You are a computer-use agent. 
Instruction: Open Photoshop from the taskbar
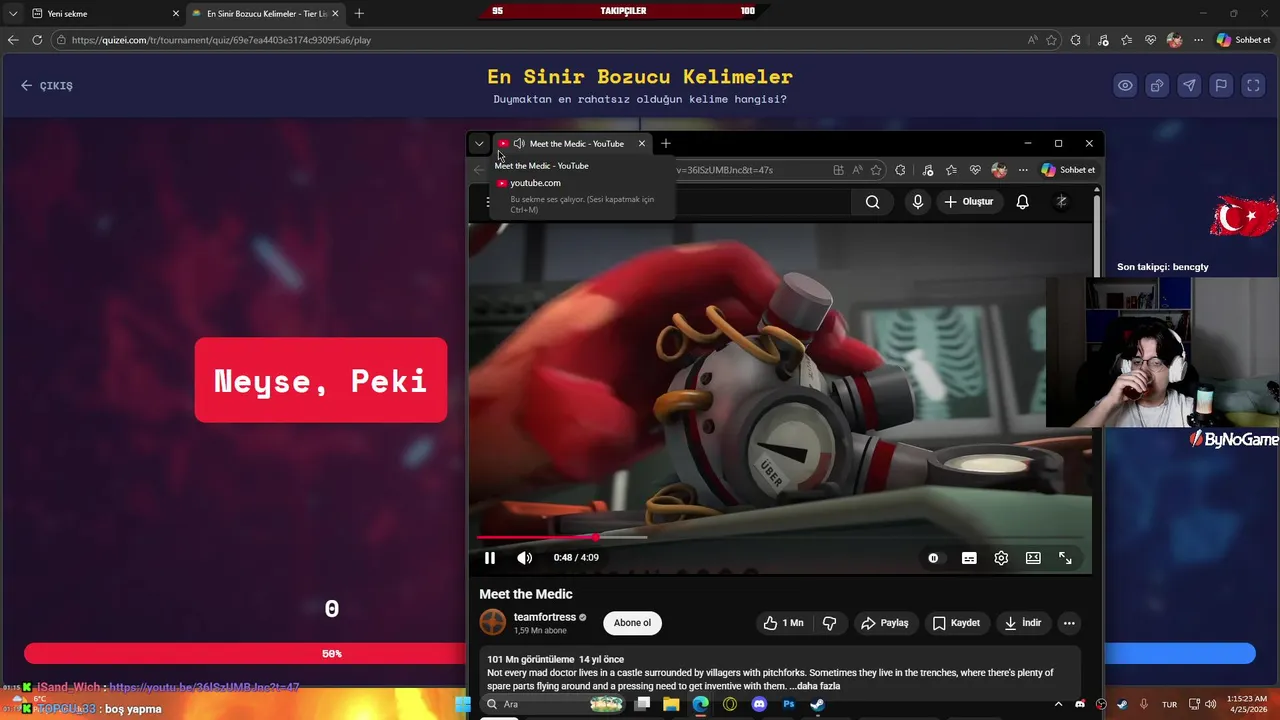[788, 704]
